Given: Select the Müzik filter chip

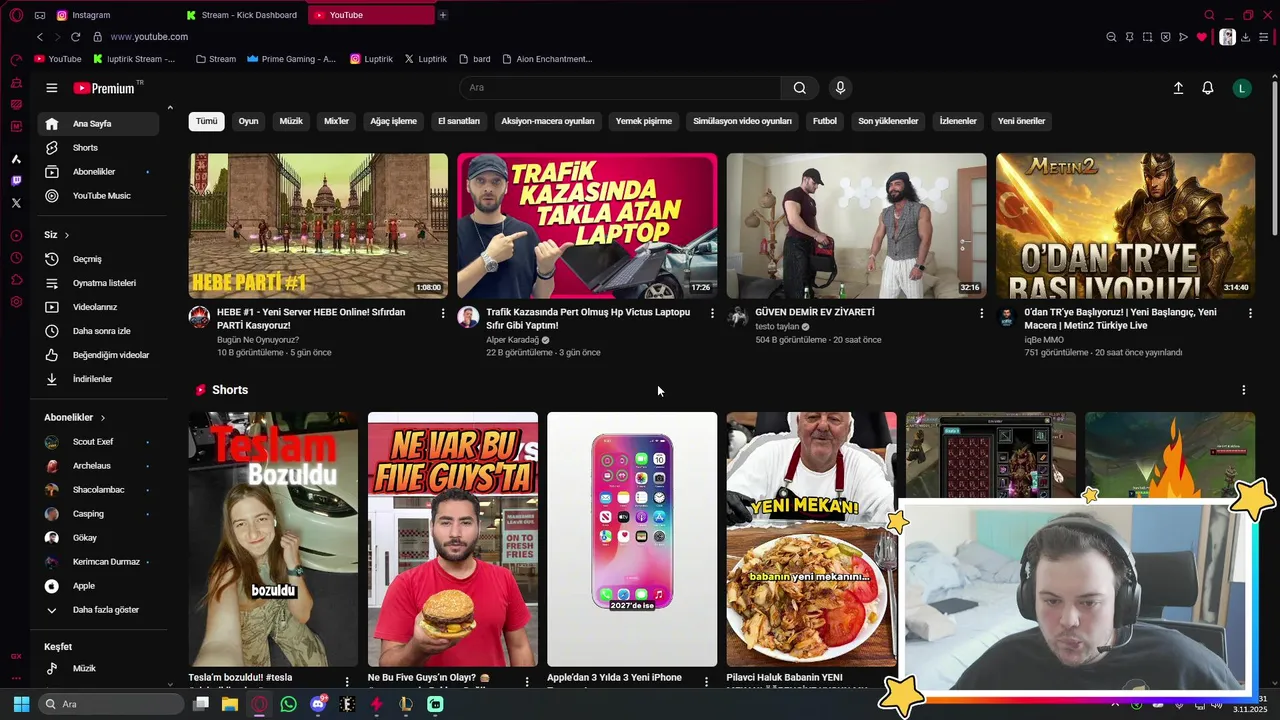Looking at the screenshot, I should pos(291,121).
